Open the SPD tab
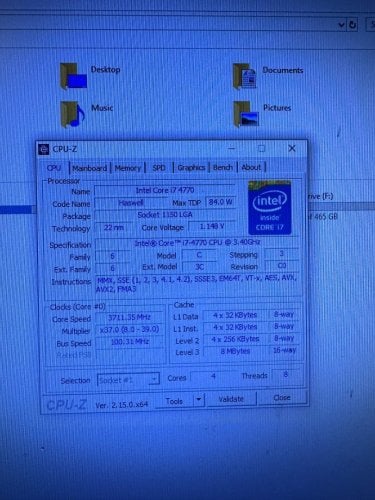This screenshot has width=375, height=500. pos(159,168)
